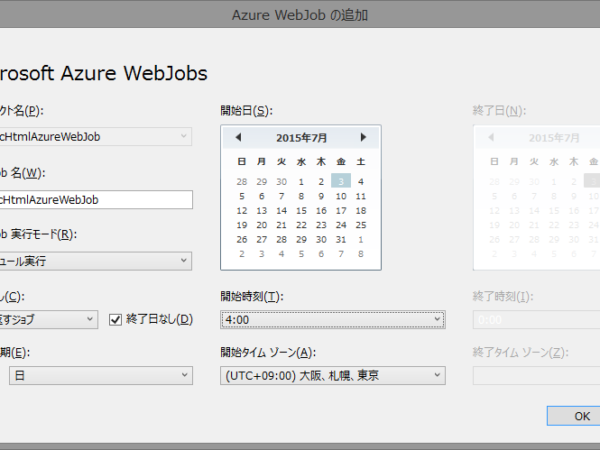
Task: Open the 開始時刻 4:00 dropdown
Action: click(x=333, y=320)
